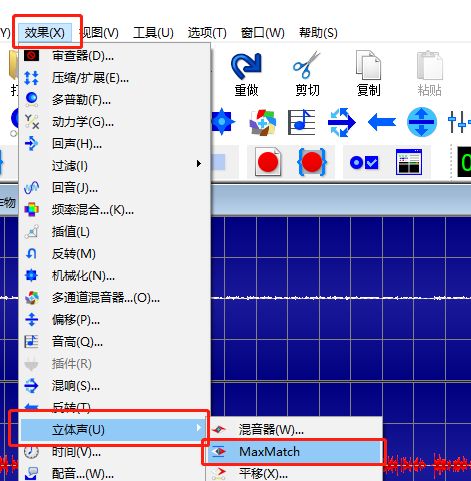Click the blue curved arrows reverb toolbar icon
The image size is (471, 481).
[342, 122]
